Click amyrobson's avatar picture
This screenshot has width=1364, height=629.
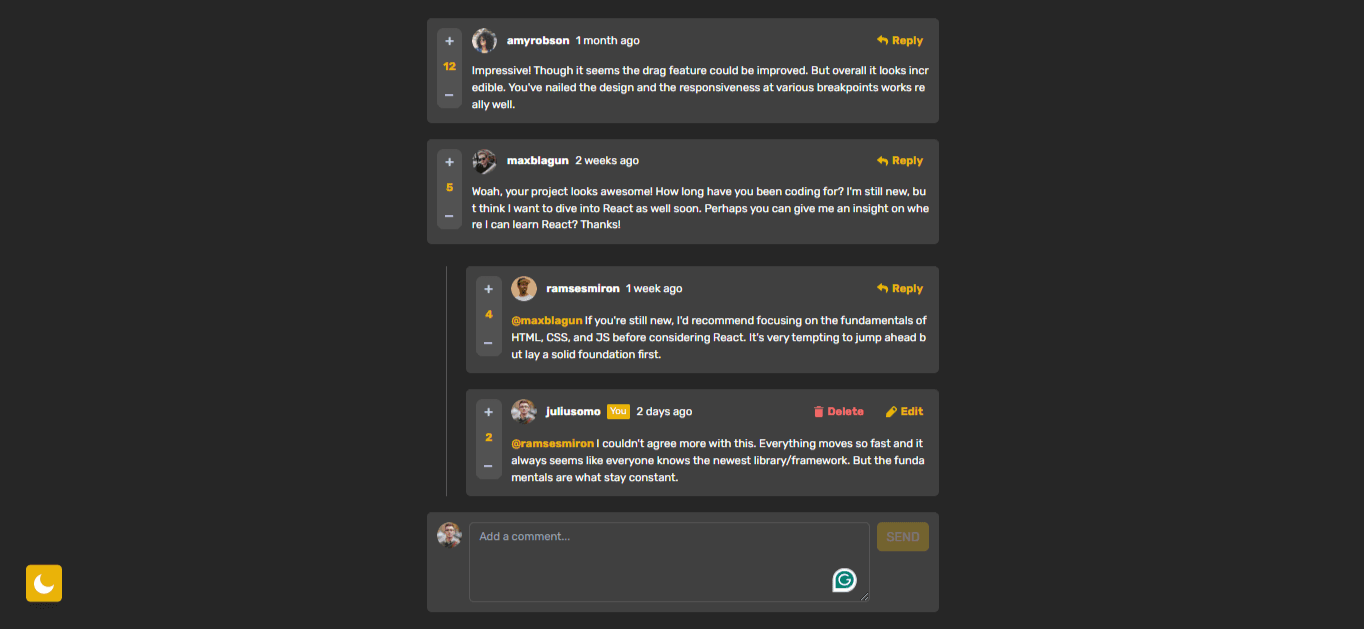pyautogui.click(x=484, y=41)
